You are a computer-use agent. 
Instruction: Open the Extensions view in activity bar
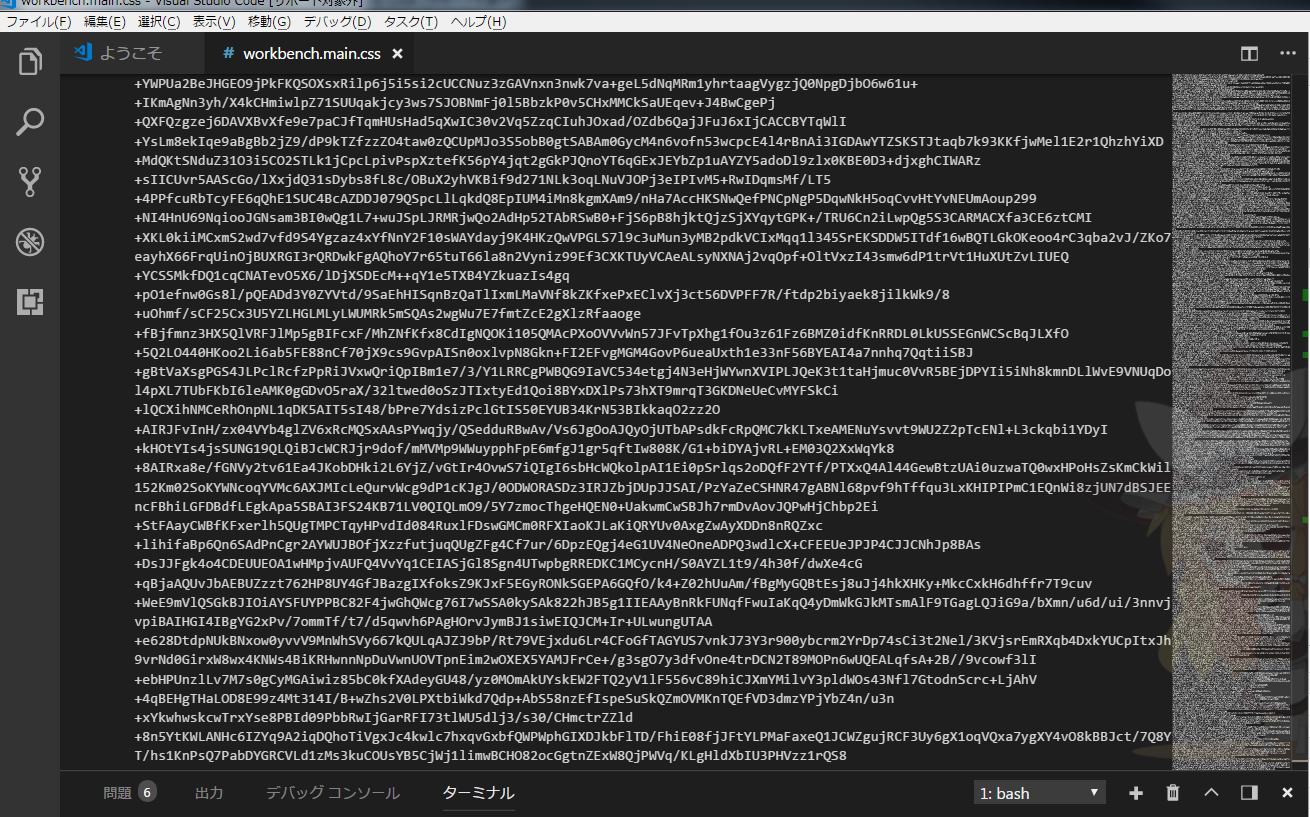(30, 300)
